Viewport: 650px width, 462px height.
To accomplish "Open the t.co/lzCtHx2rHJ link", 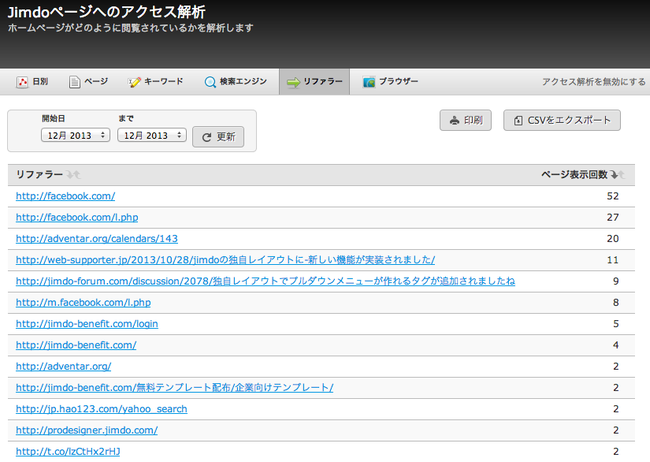I will tap(68, 451).
